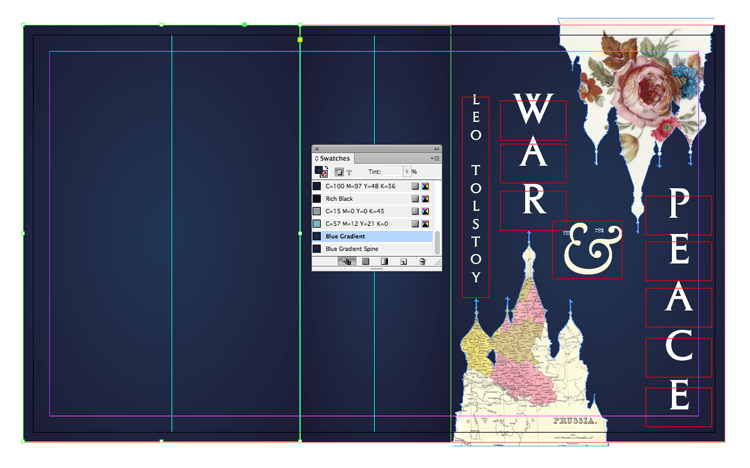
Task: Click the Delete Swatch trash icon
Action: pos(422,261)
